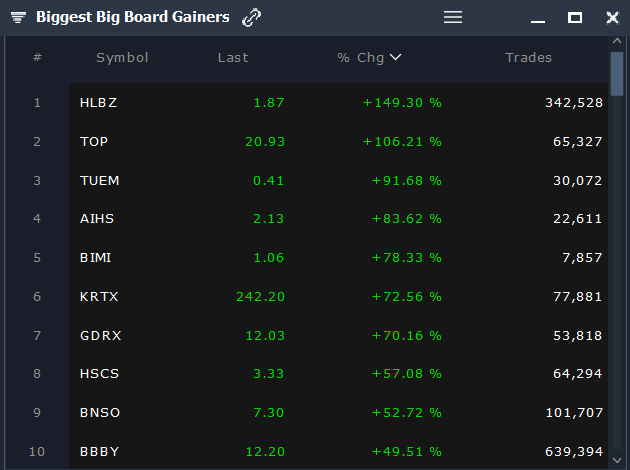Click the # column header

tap(37, 57)
